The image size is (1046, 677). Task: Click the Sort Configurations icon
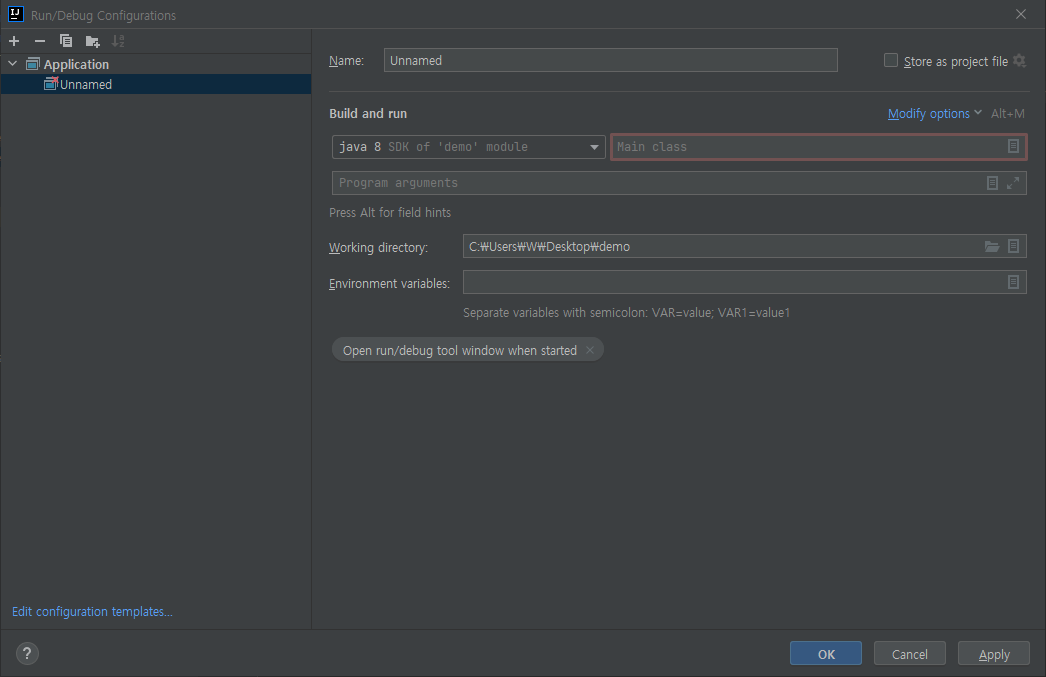pyautogui.click(x=118, y=41)
